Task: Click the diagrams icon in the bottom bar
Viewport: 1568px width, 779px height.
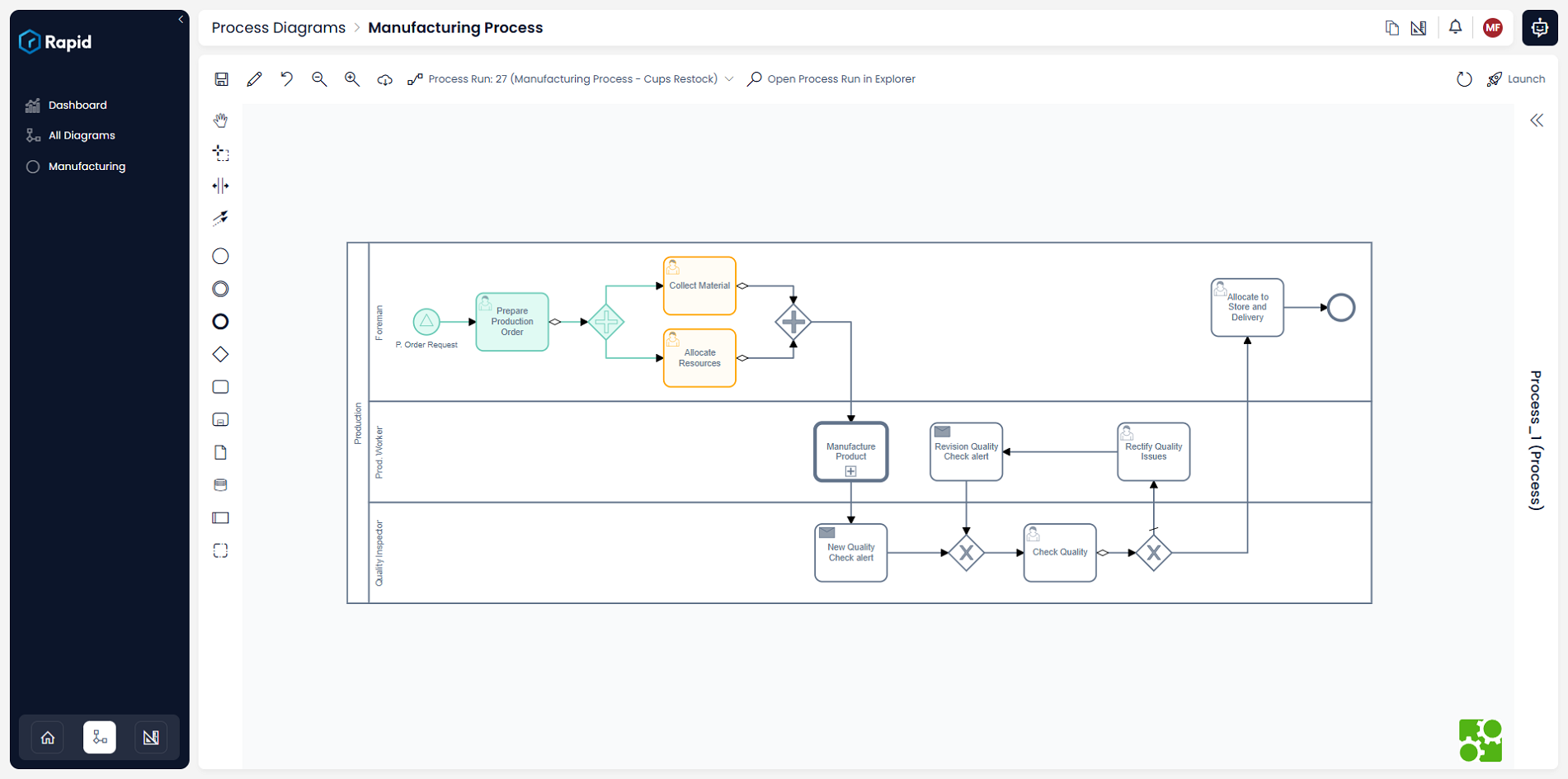Action: (x=100, y=738)
